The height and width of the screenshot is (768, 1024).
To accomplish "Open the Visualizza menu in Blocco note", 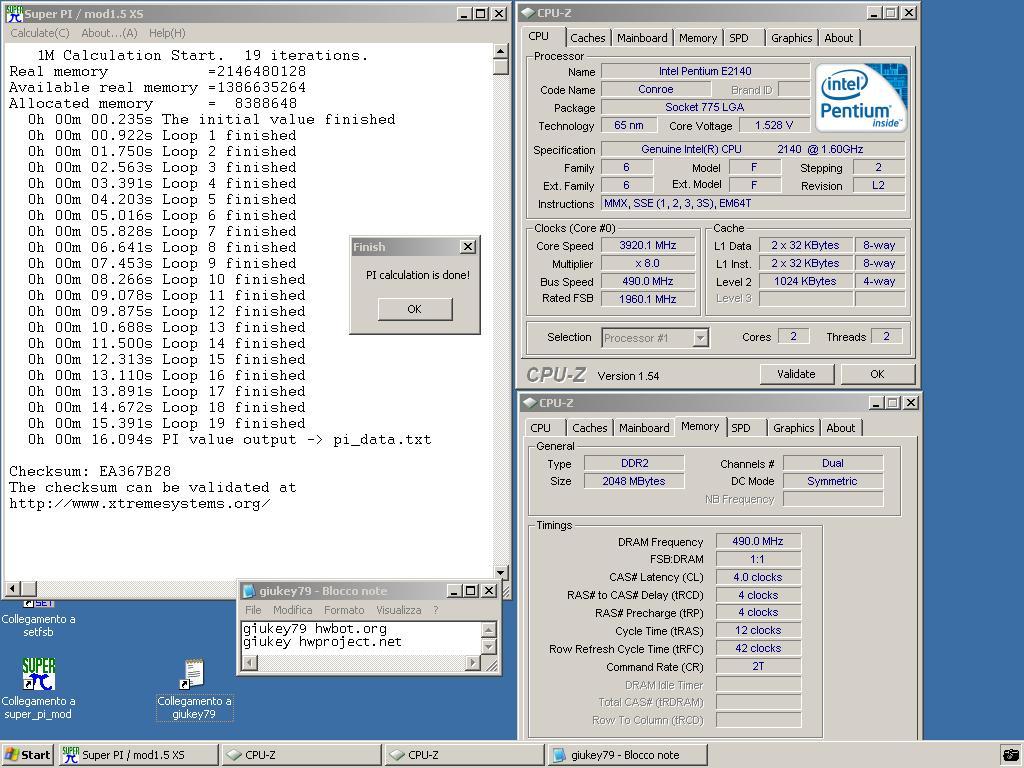I will pyautogui.click(x=398, y=610).
